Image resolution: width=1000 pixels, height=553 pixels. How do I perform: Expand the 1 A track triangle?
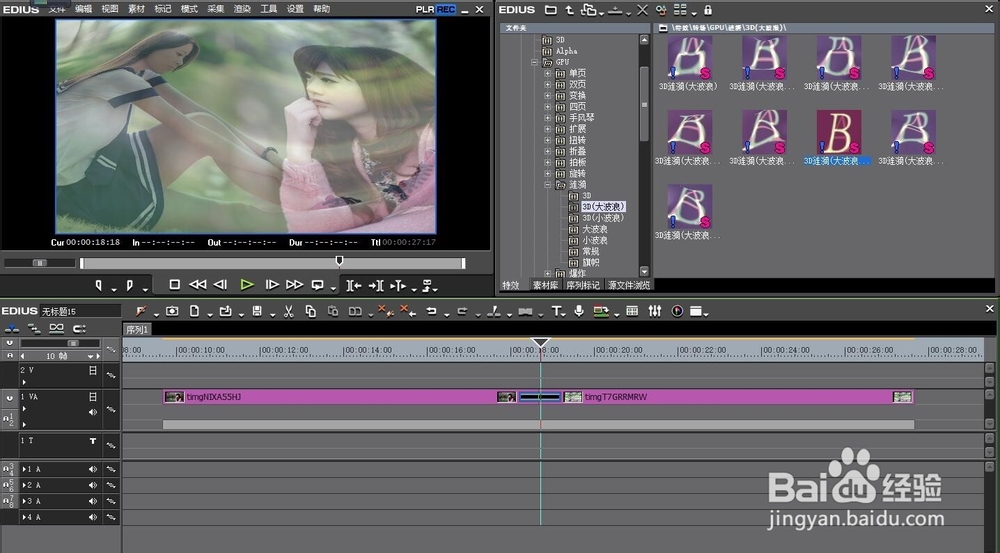click(24, 469)
